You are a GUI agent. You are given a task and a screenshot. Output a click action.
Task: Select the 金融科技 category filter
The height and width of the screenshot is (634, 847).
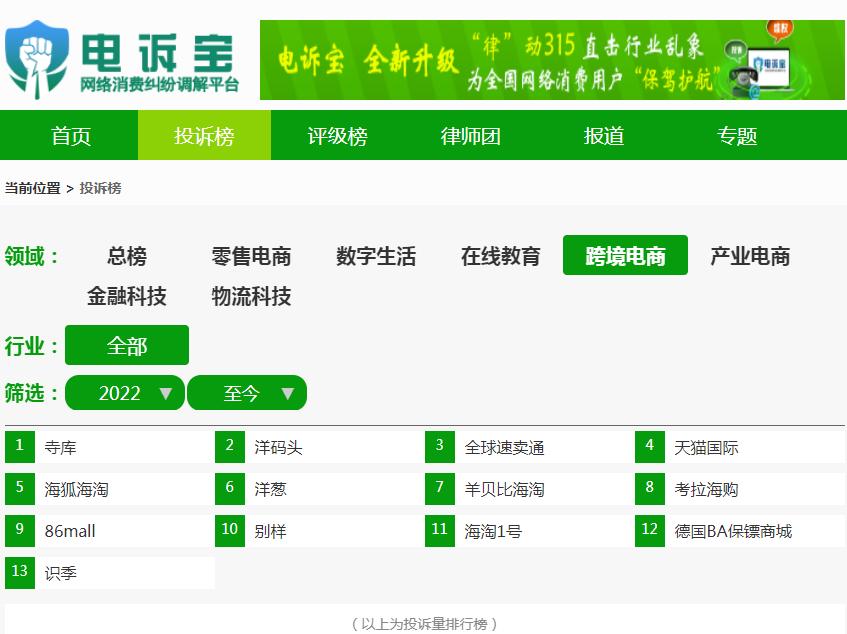tap(125, 297)
